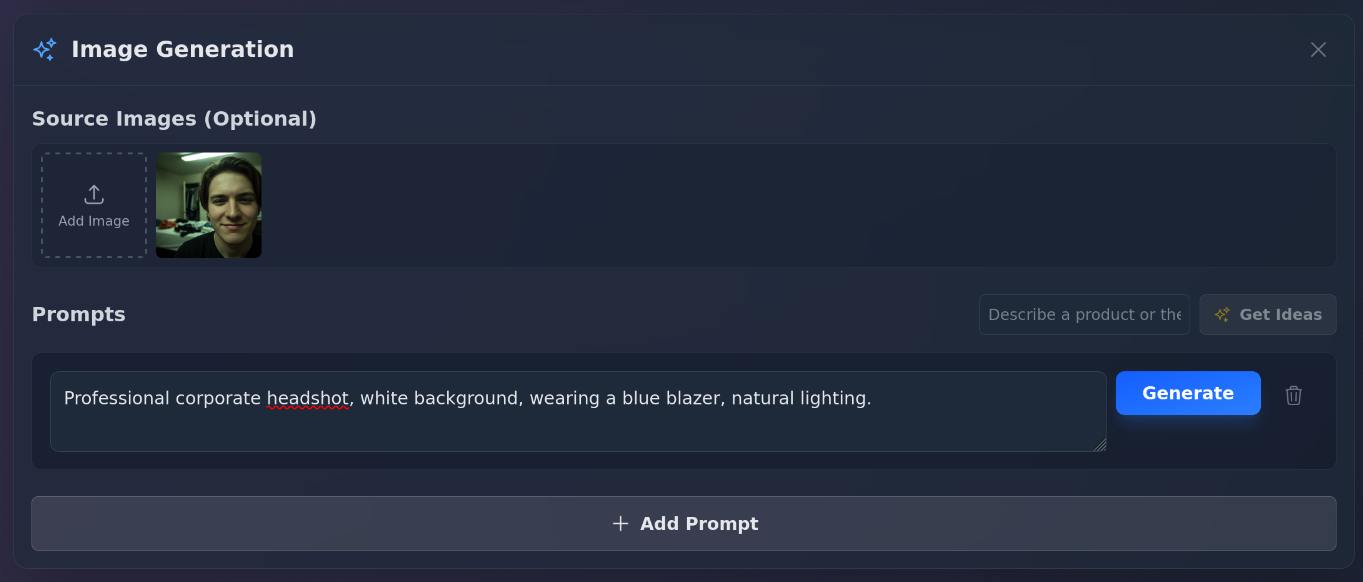Delete the prompt using the trash icon
The height and width of the screenshot is (582, 1363).
click(x=1294, y=395)
